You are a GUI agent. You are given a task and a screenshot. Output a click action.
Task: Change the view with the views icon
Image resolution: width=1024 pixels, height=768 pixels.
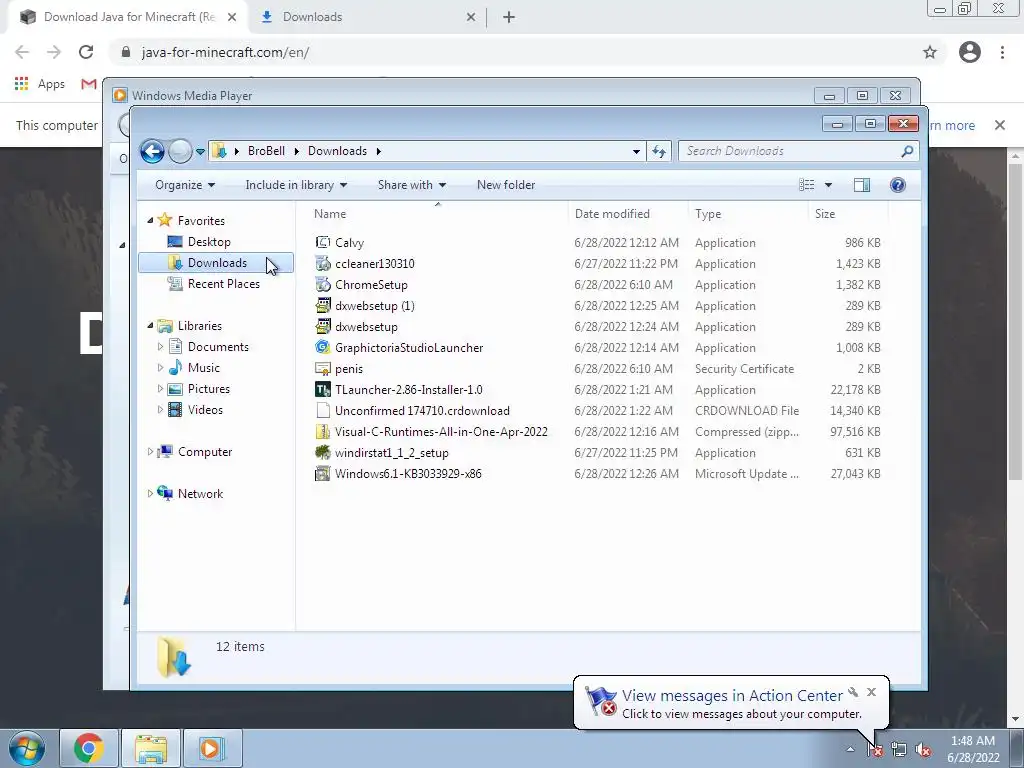807,185
